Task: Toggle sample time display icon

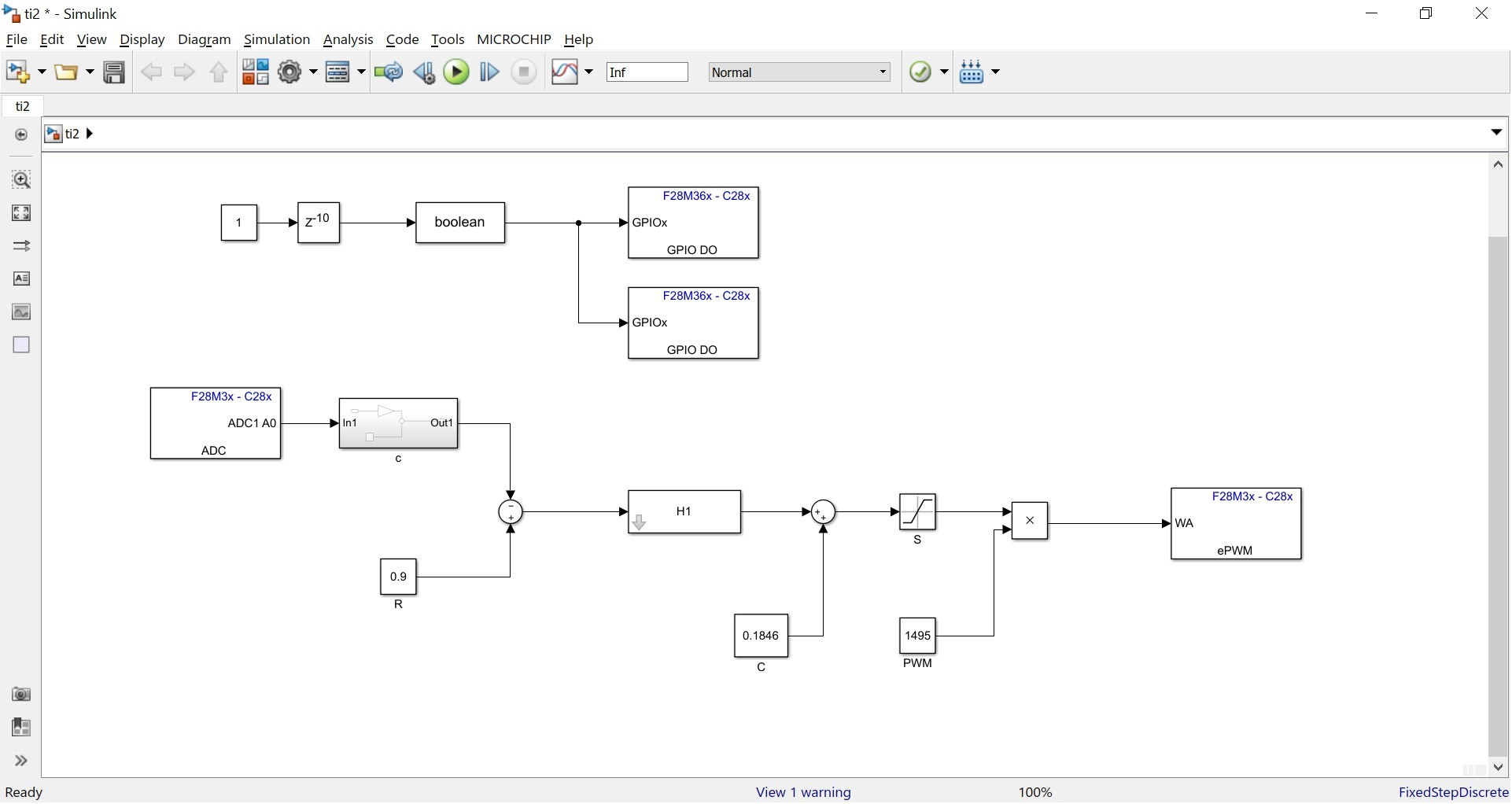Action: [x=22, y=246]
